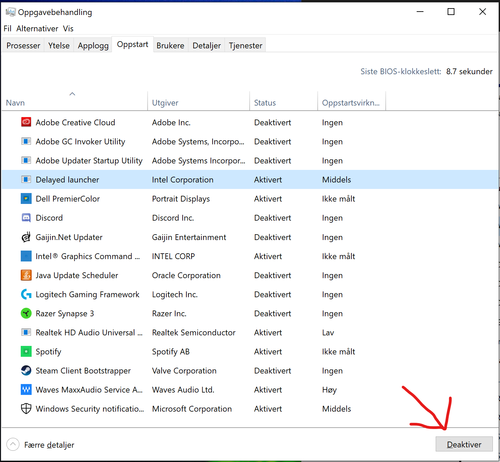Sort by the Utgiver column header
This screenshot has height=462, width=500.
tap(198, 101)
